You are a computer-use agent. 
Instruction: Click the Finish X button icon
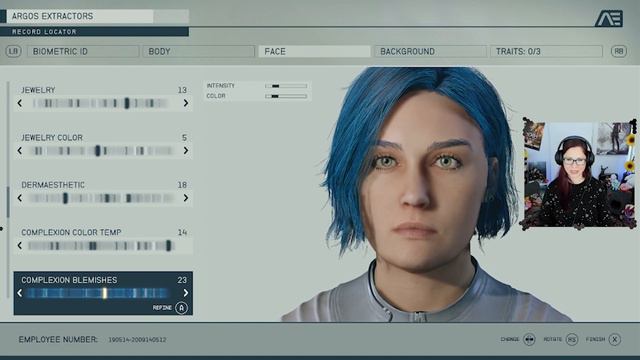615,339
